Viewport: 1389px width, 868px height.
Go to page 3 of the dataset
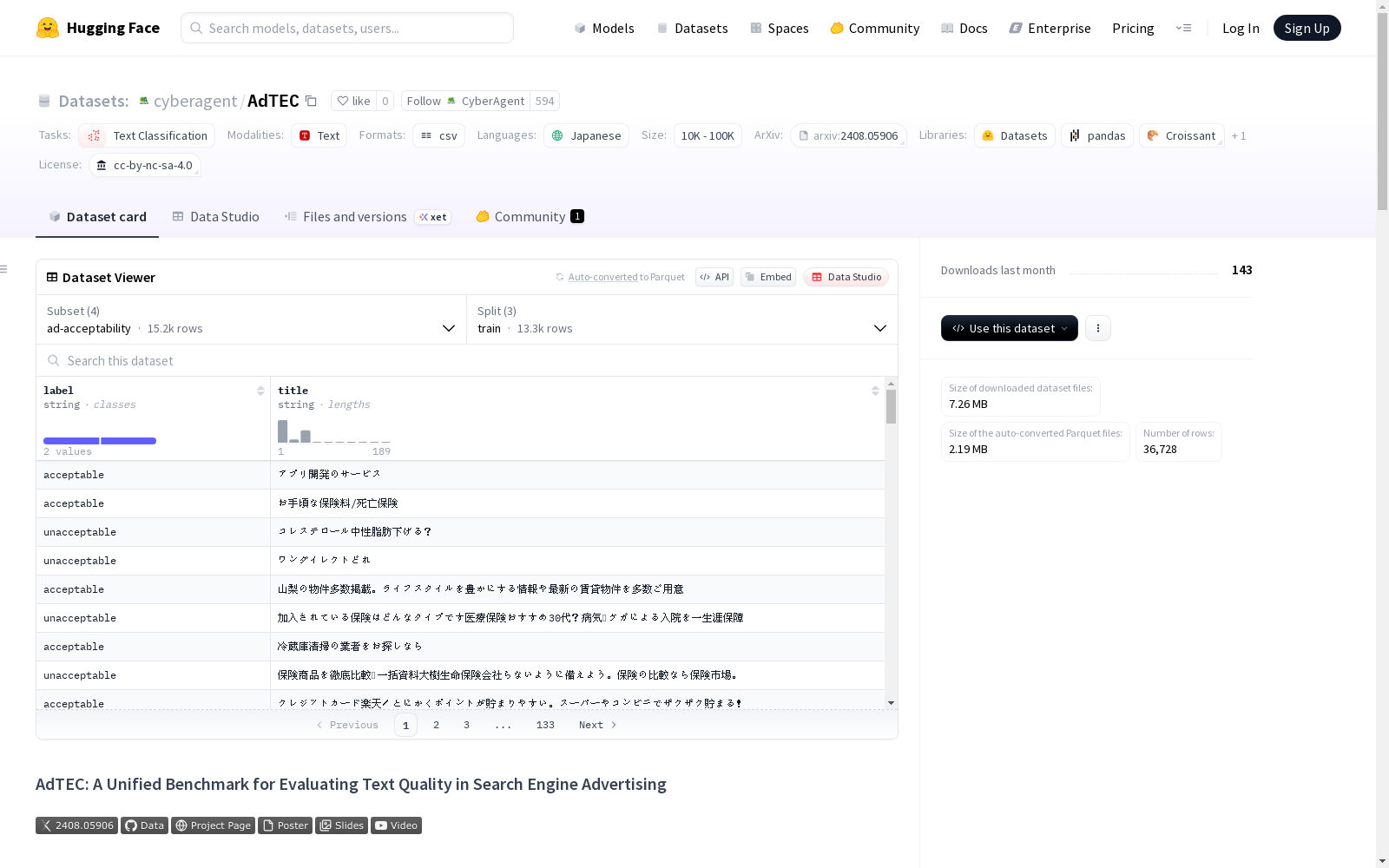pyautogui.click(x=466, y=725)
